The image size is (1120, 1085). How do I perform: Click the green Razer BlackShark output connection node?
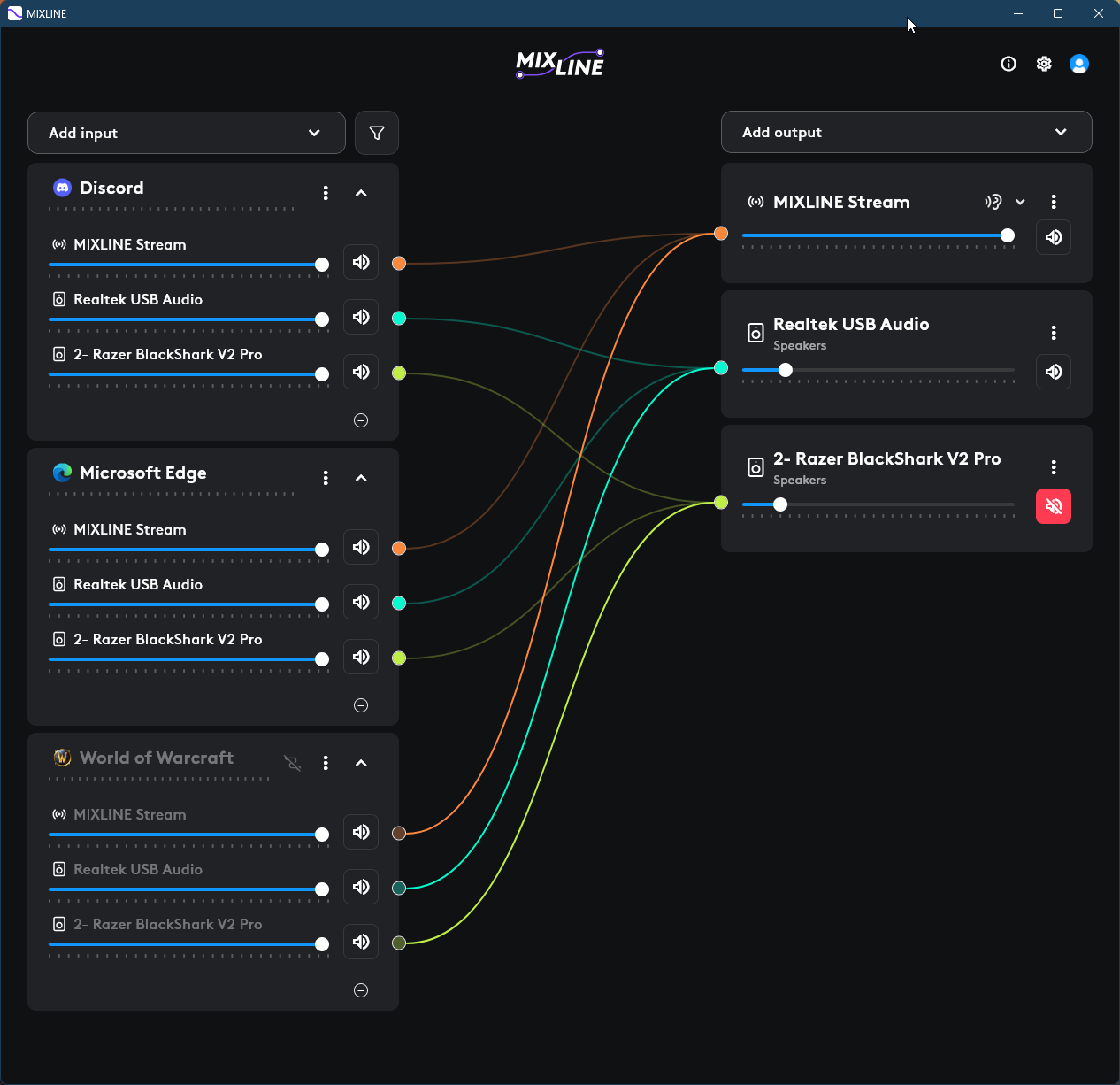[721, 503]
